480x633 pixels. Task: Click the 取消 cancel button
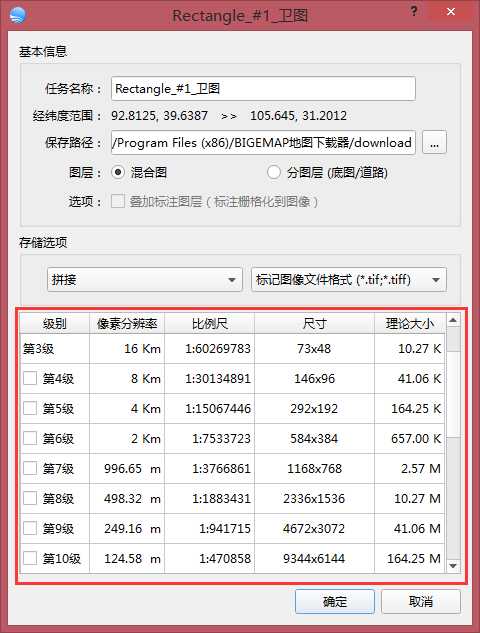click(421, 602)
